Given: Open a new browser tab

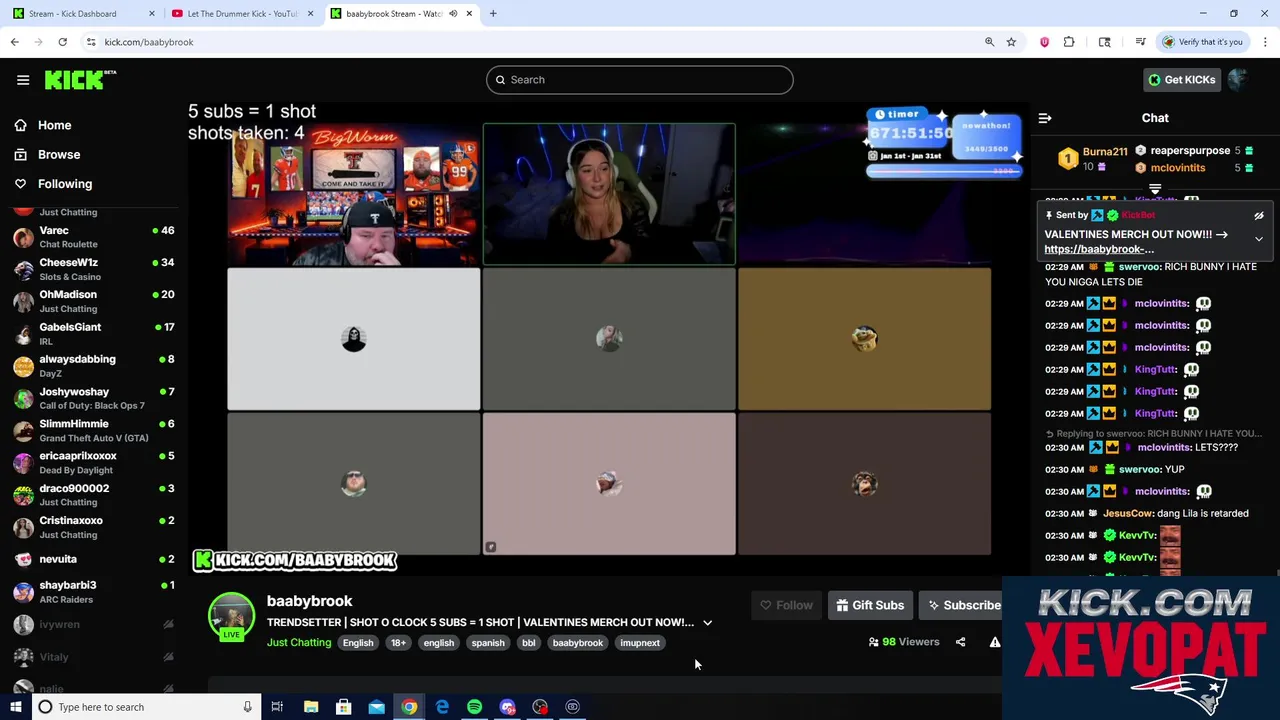Looking at the screenshot, I should (493, 14).
